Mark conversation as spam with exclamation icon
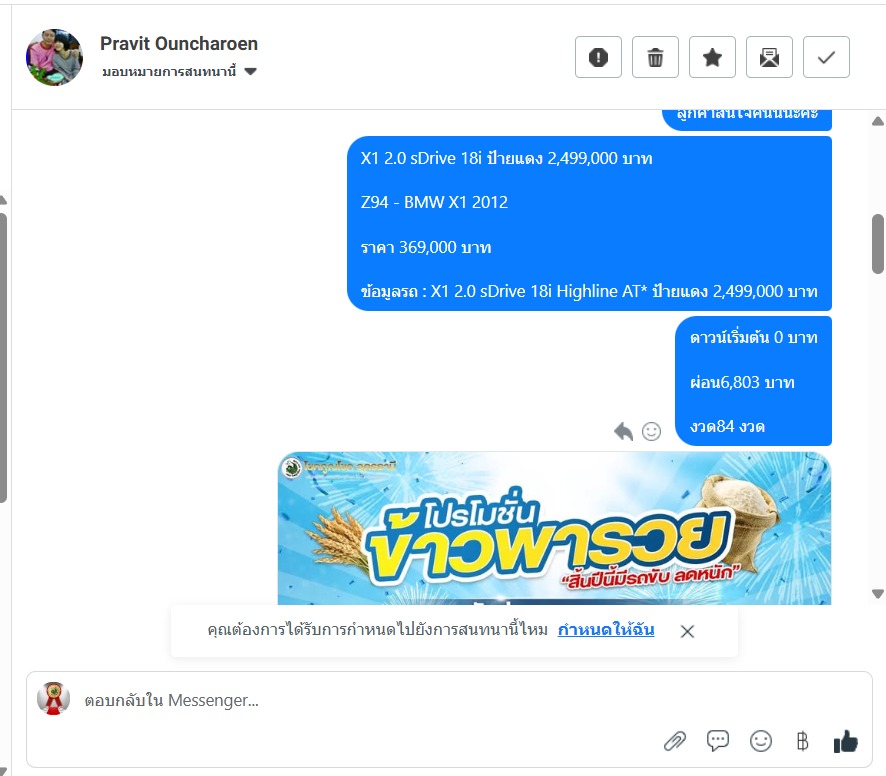The height and width of the screenshot is (776, 886). pyautogui.click(x=598, y=57)
